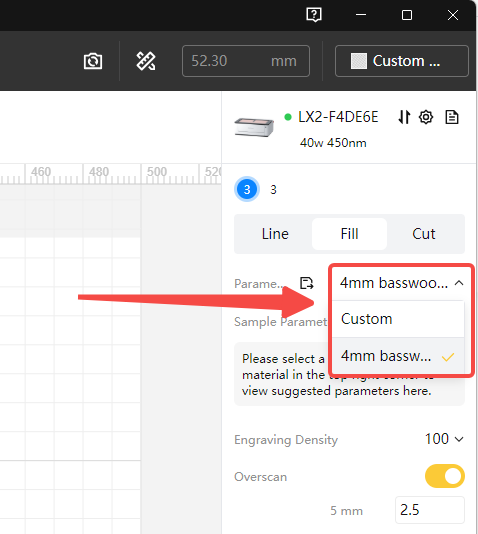The image size is (478, 534).
Task: Click the camera refresh icon in toolbar
Action: (93, 61)
